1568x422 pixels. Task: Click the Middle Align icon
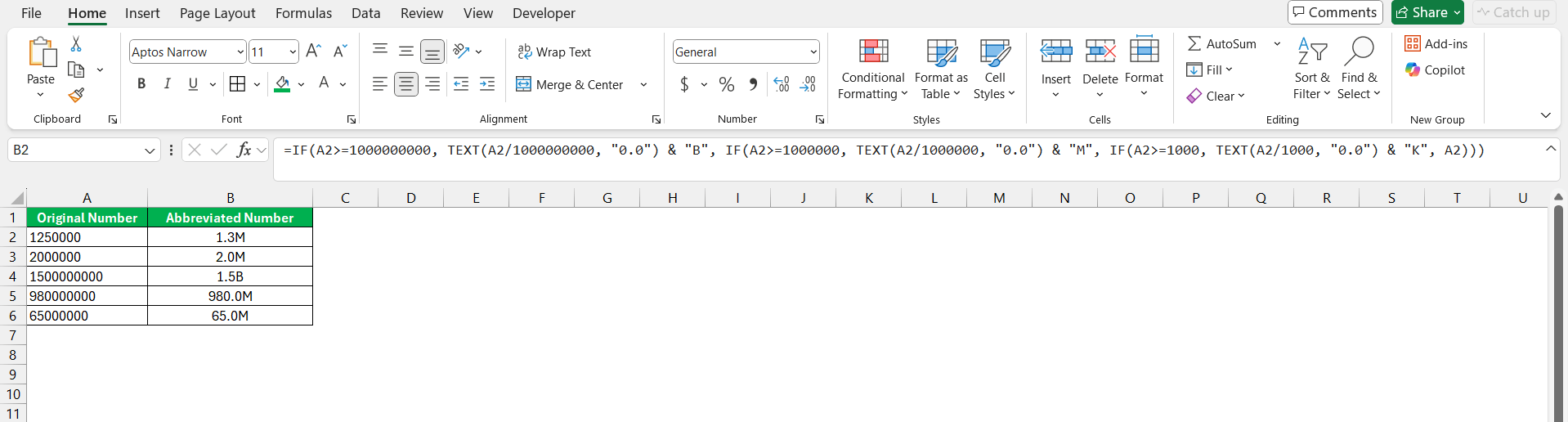point(406,52)
